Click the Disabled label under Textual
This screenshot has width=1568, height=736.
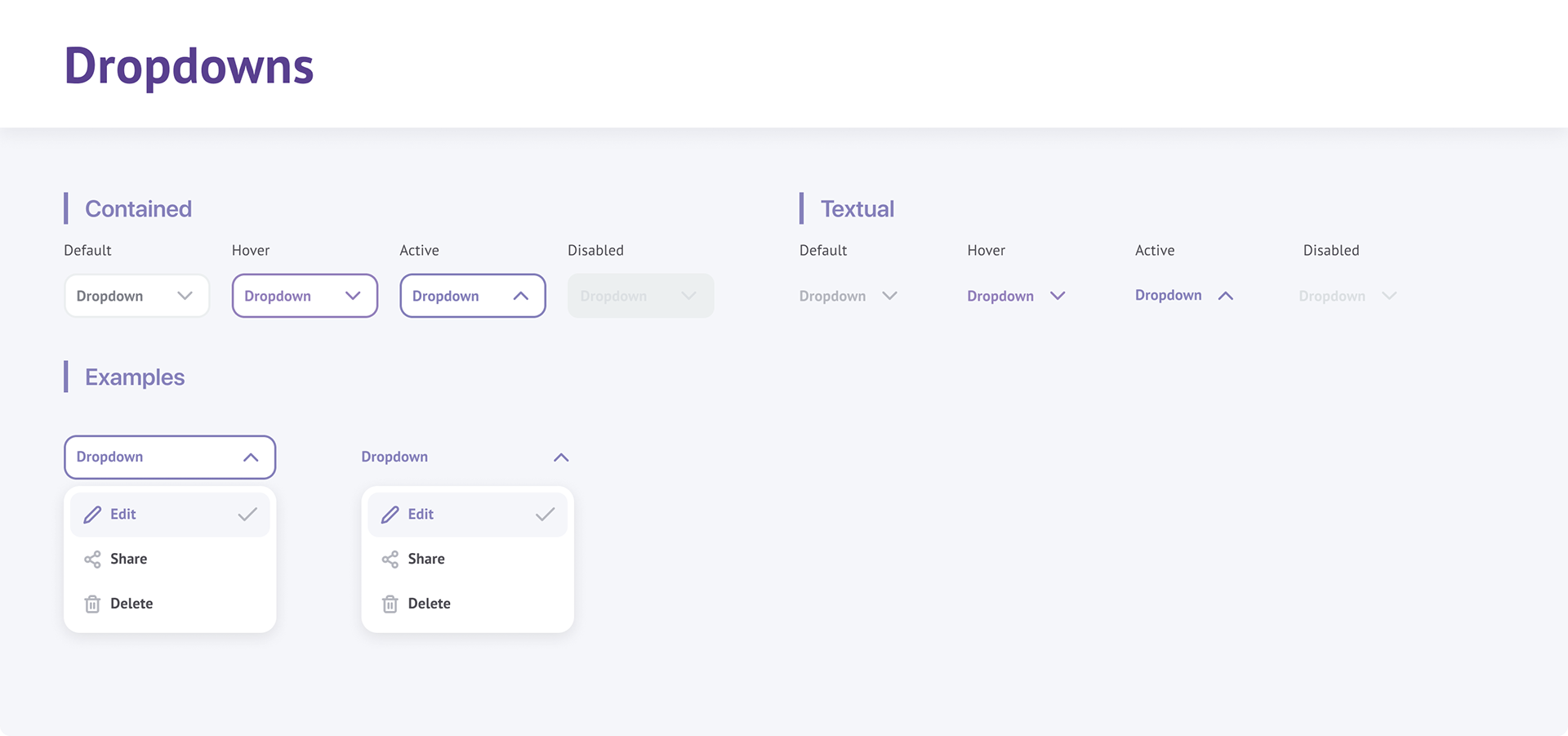coord(1331,251)
